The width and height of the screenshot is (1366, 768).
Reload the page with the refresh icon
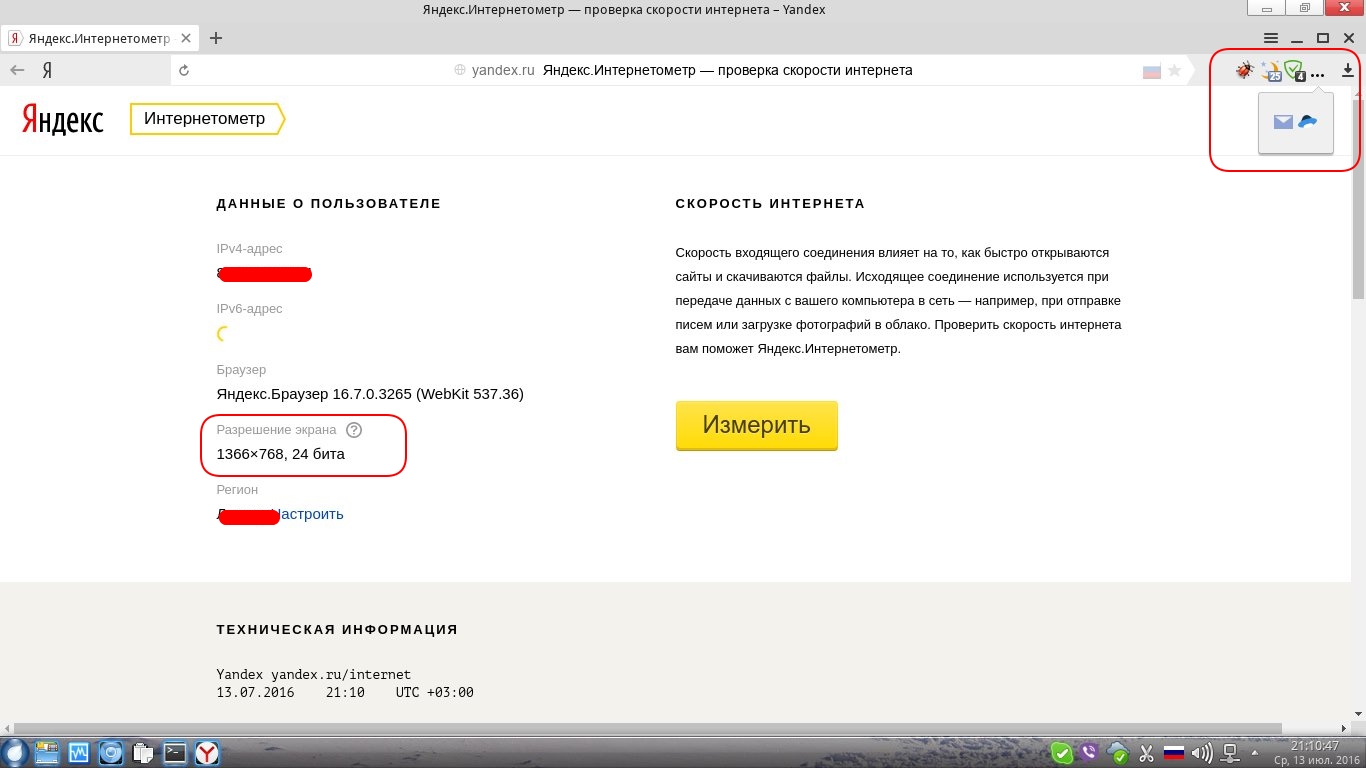184,71
